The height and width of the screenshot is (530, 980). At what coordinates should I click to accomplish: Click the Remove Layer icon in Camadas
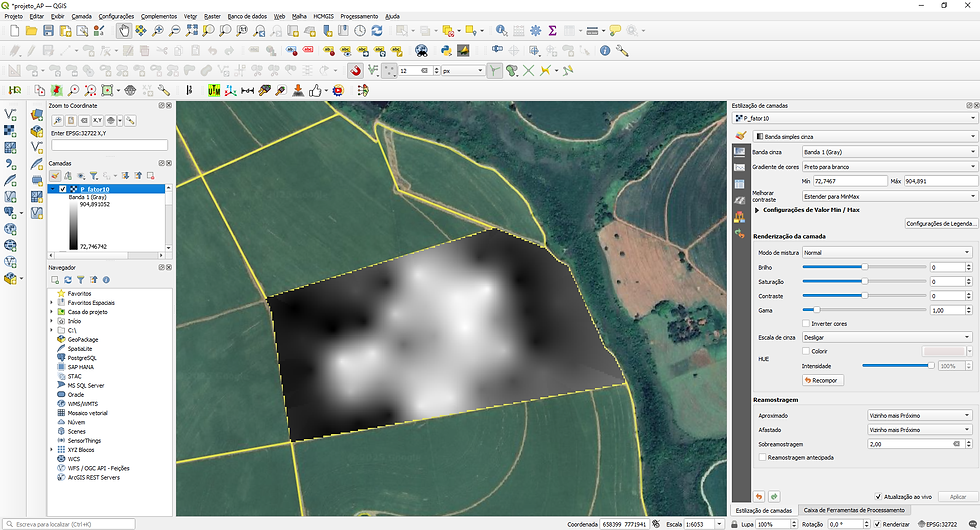coord(151,176)
